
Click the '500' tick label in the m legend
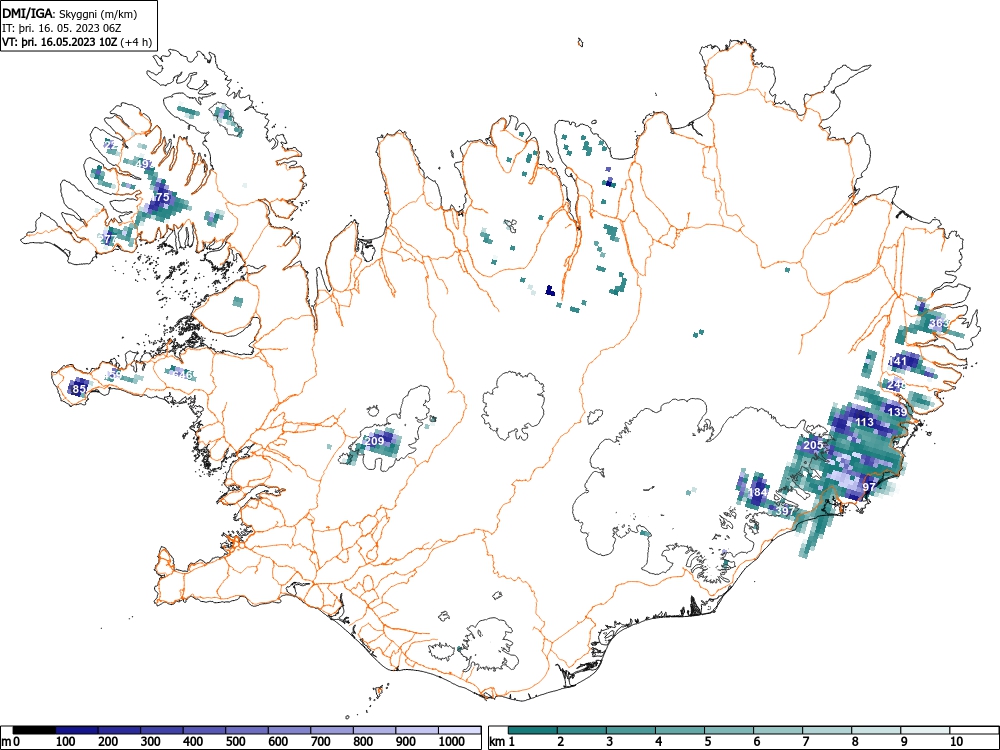(x=235, y=742)
